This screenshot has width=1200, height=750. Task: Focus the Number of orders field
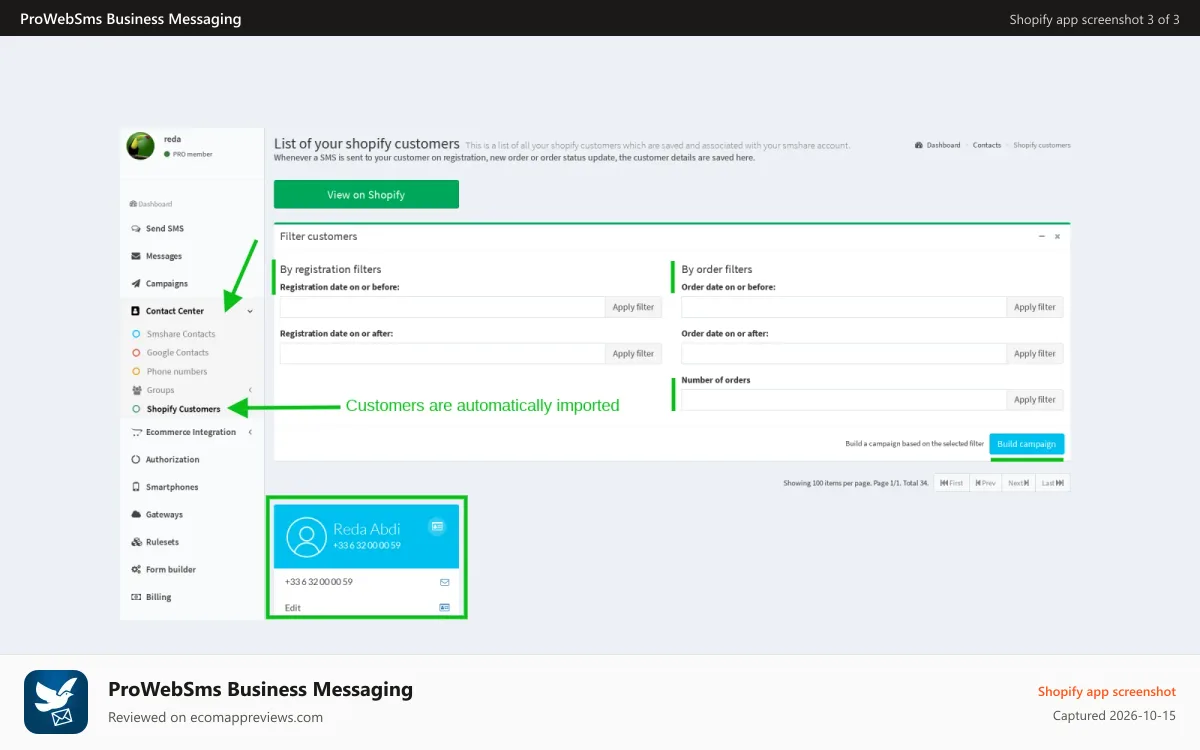tap(844, 399)
